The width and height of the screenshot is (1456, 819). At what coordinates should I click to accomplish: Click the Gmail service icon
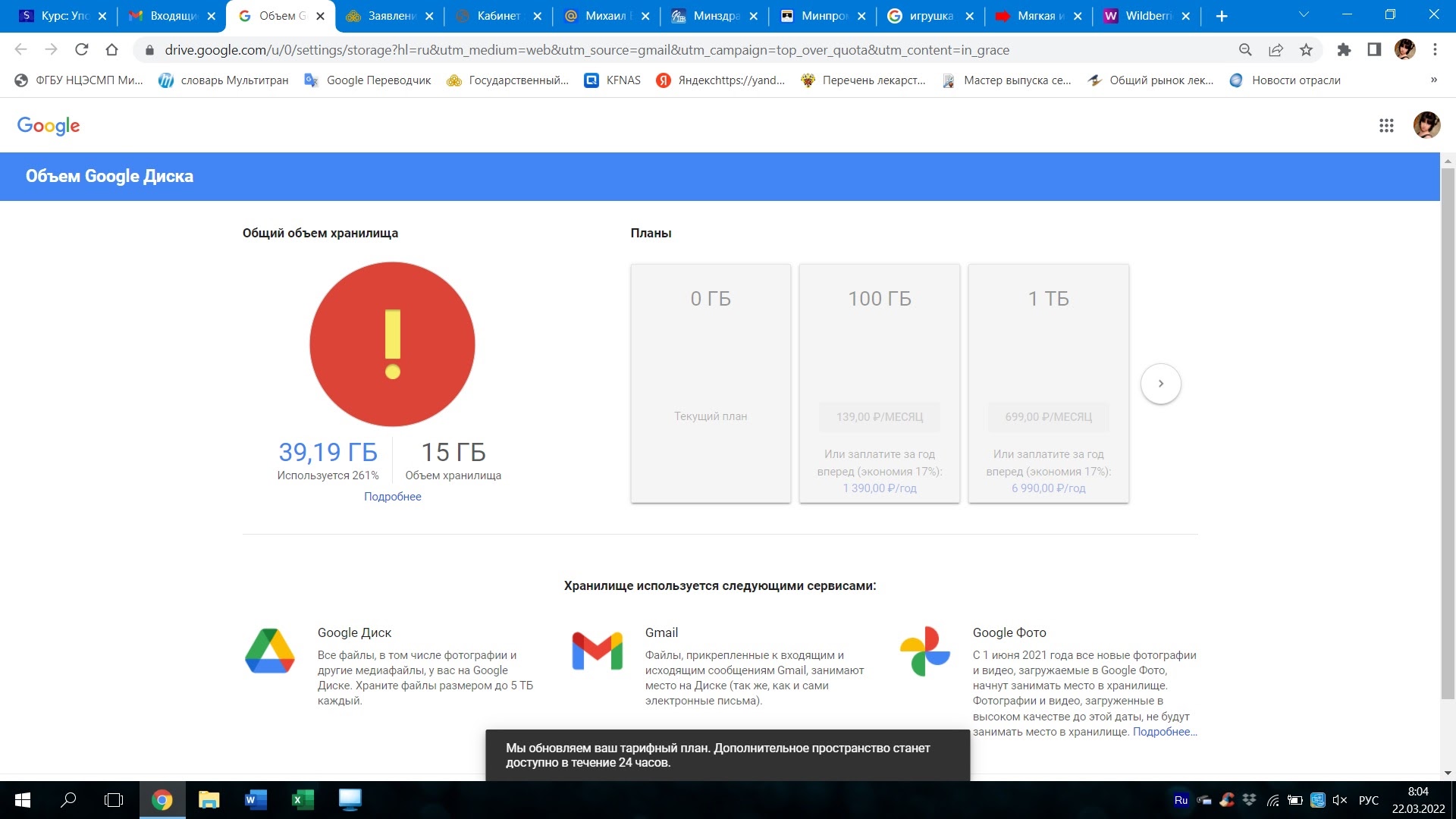(x=598, y=651)
